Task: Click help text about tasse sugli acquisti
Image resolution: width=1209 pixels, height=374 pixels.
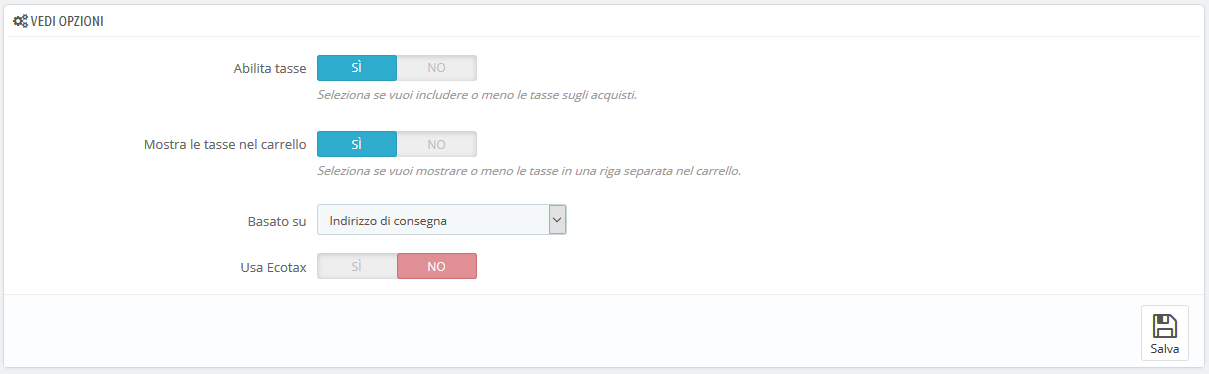Action: pos(477,95)
